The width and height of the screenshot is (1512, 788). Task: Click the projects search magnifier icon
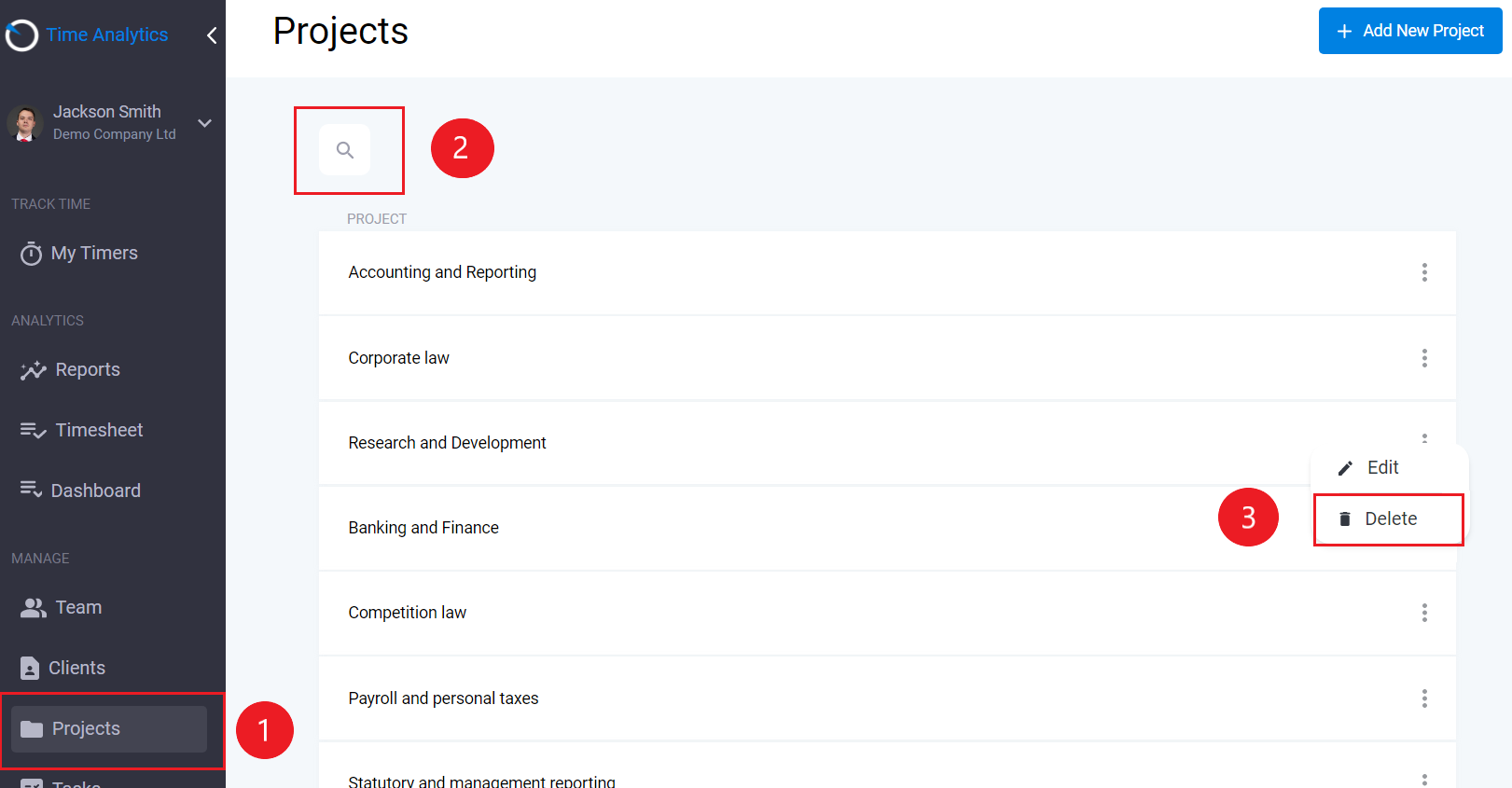tap(345, 150)
